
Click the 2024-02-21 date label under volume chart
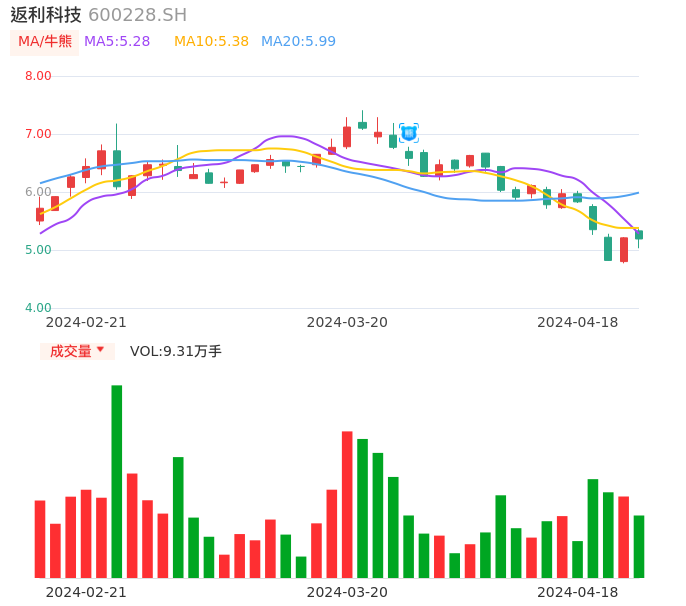86,592
